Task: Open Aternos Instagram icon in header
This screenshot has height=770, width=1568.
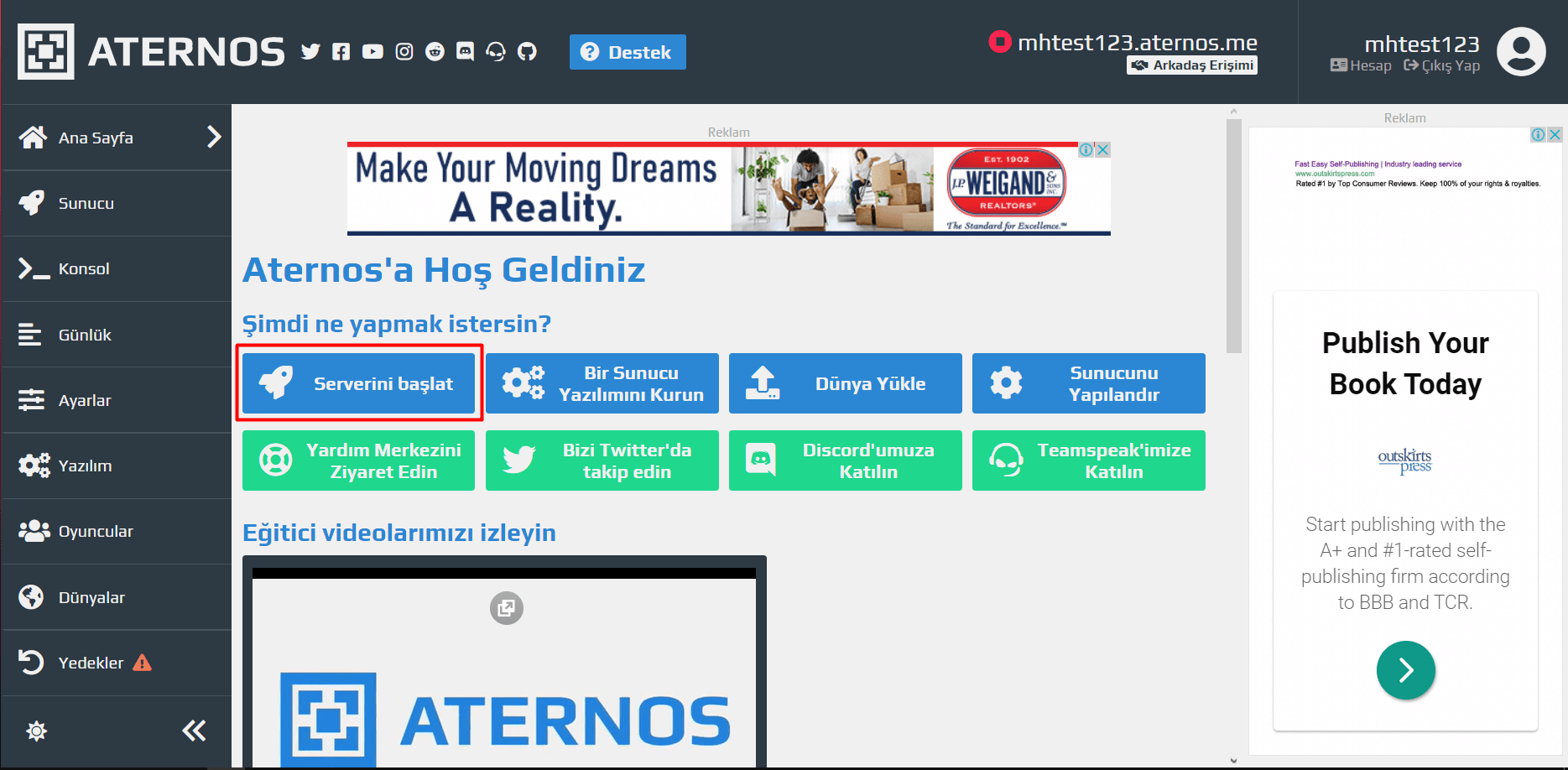Action: [404, 52]
